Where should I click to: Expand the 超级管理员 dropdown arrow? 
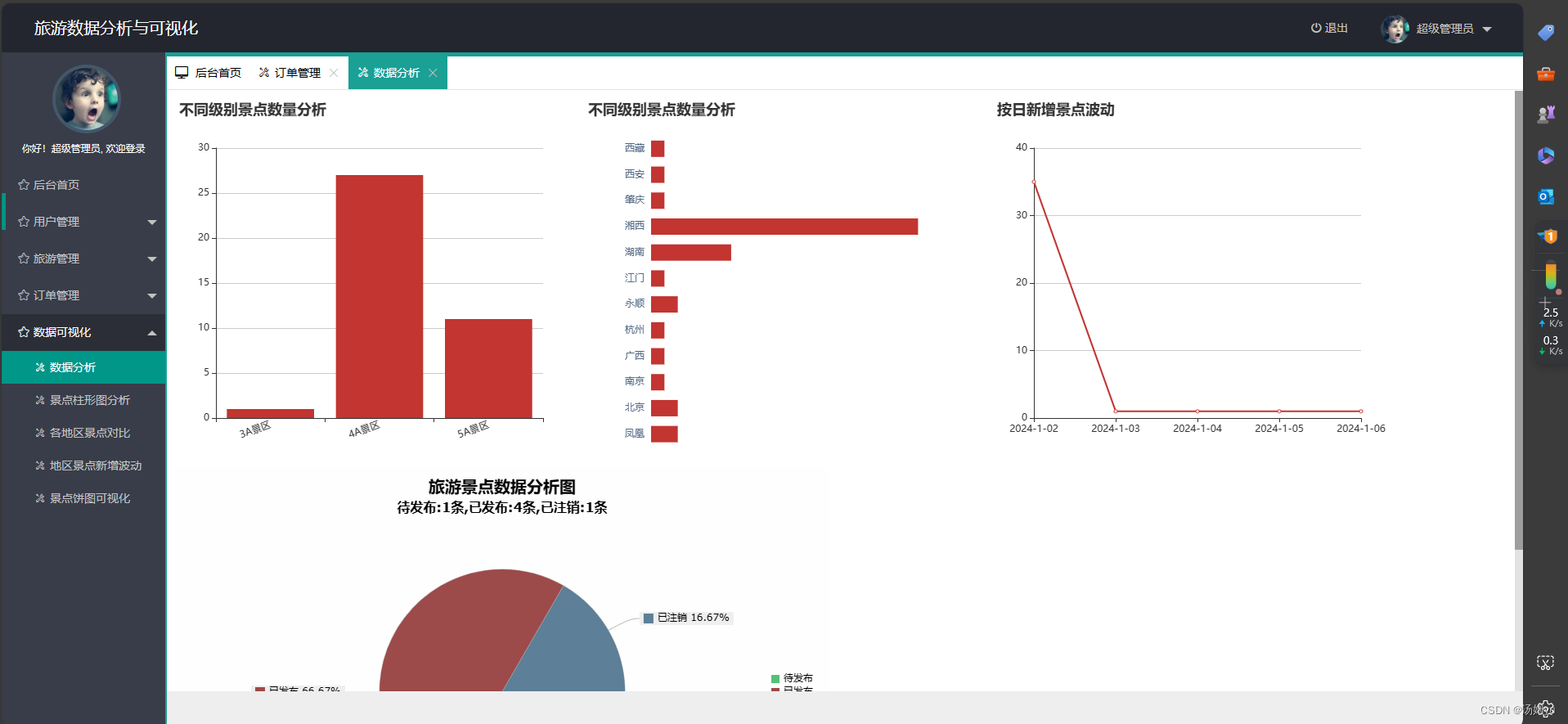click(1487, 29)
